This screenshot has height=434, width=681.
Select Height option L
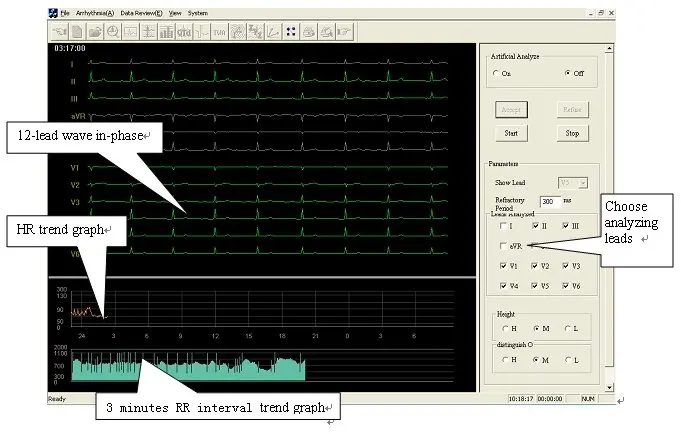click(568, 328)
